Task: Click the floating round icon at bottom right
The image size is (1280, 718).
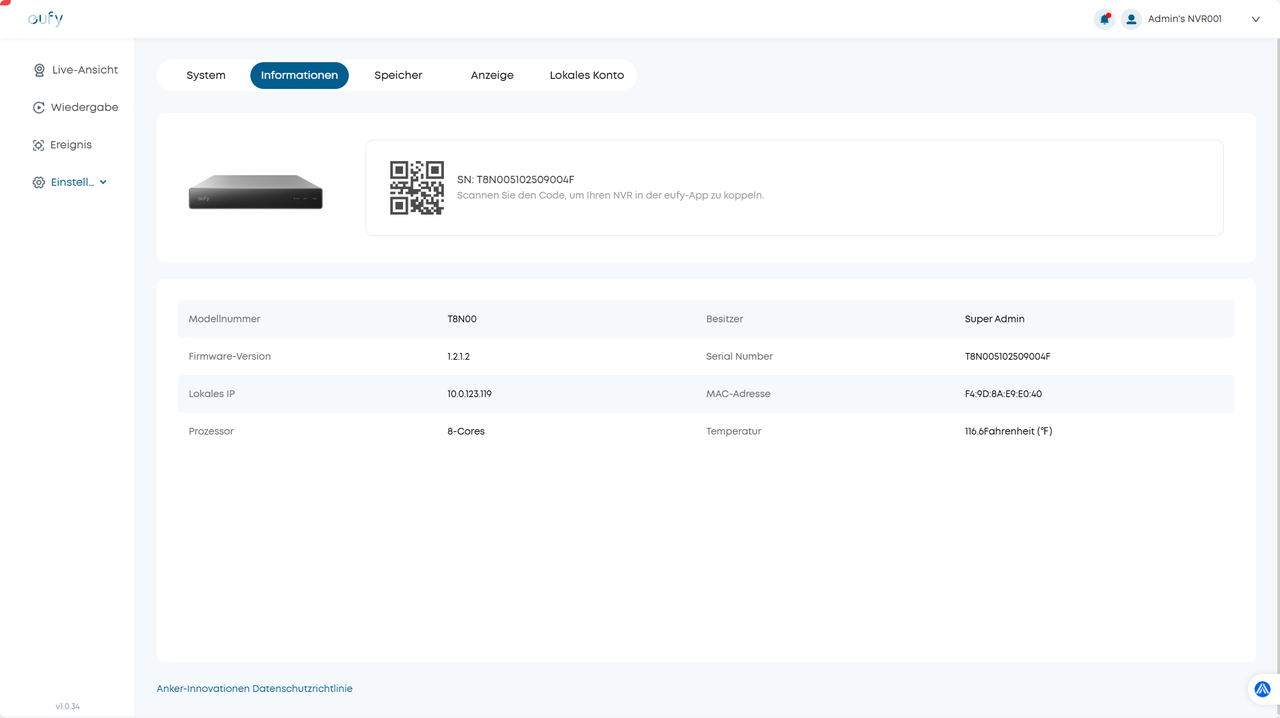Action: [1262, 689]
